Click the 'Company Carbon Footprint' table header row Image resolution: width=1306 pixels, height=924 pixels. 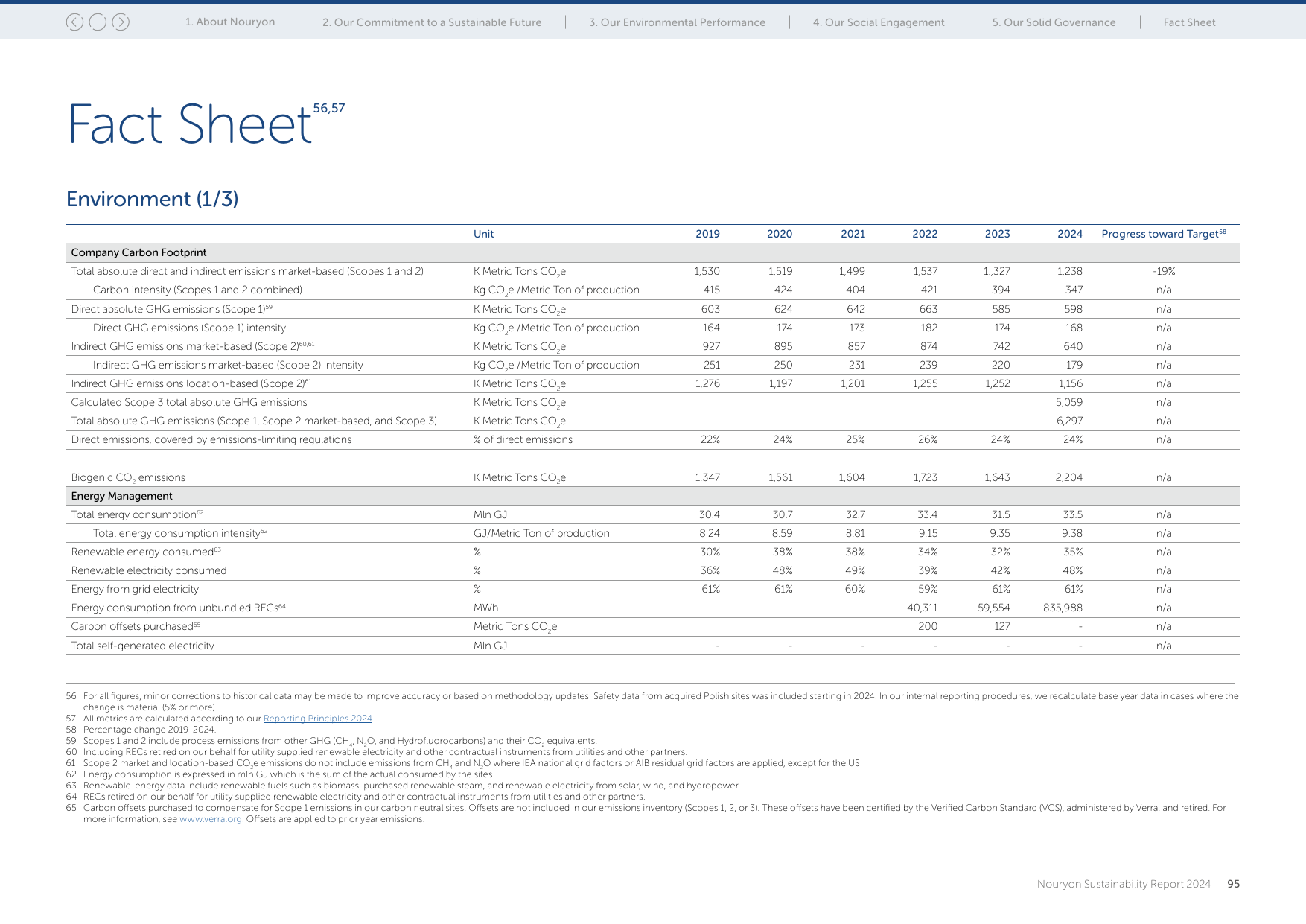pyautogui.click(x=653, y=253)
